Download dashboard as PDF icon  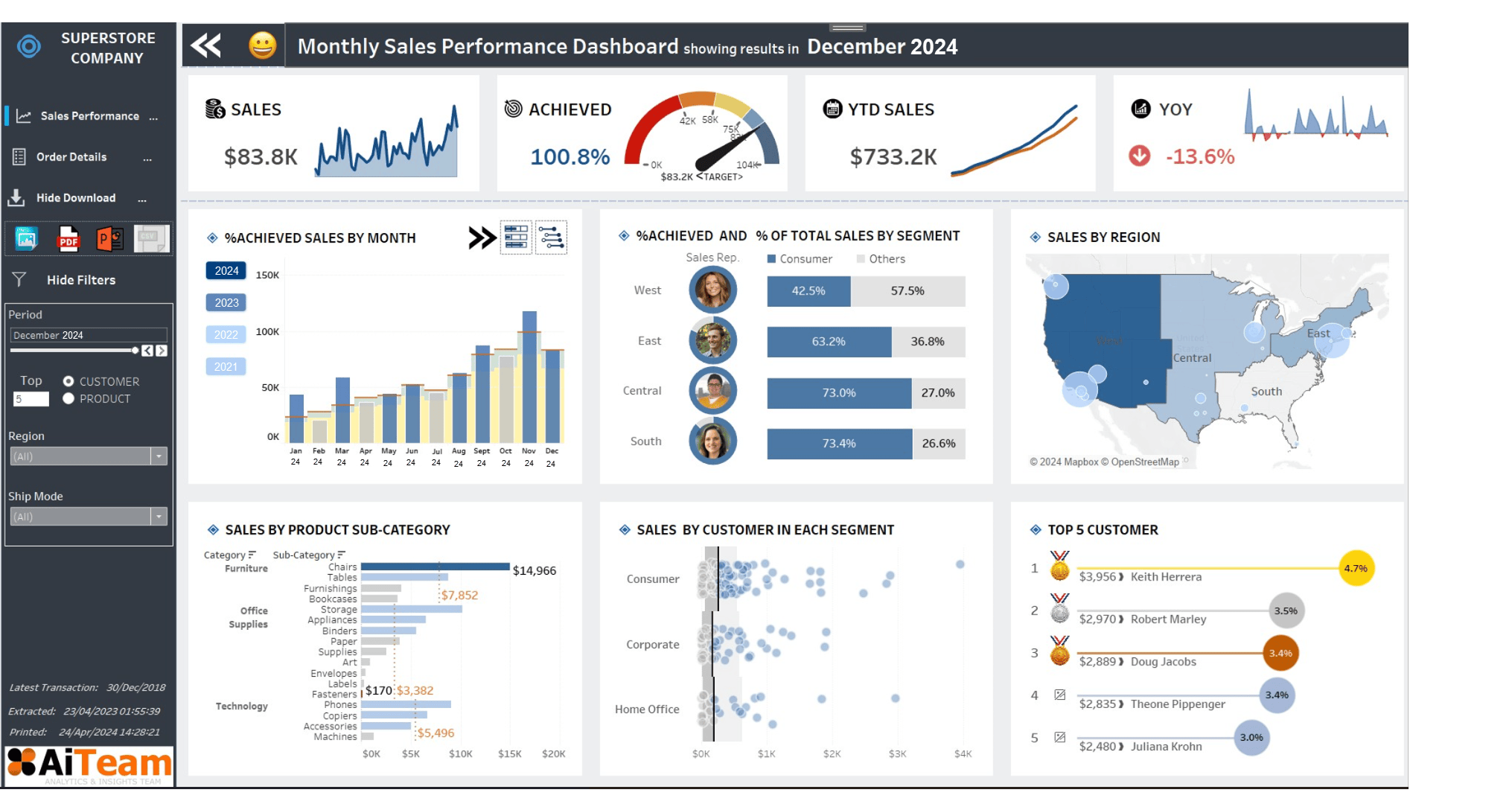click(68, 239)
